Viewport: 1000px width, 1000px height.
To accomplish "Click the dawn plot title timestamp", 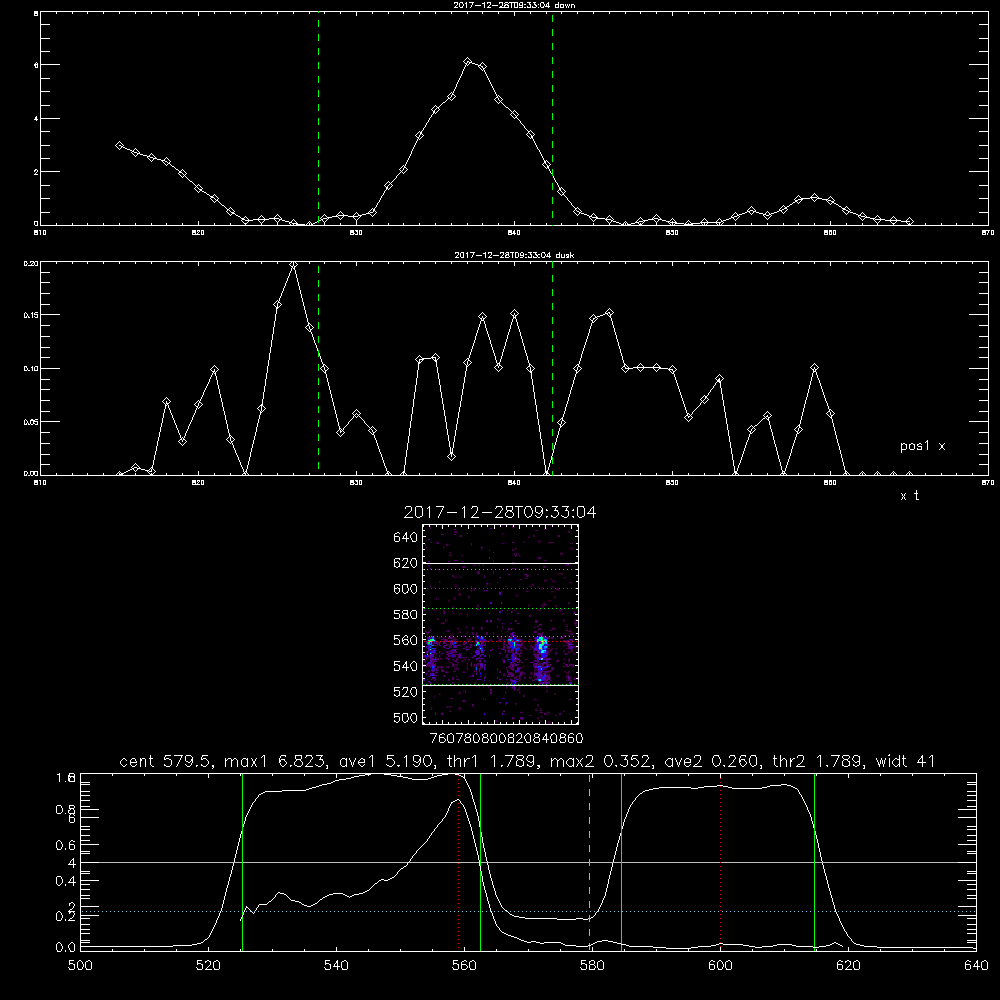I will [x=514, y=5].
